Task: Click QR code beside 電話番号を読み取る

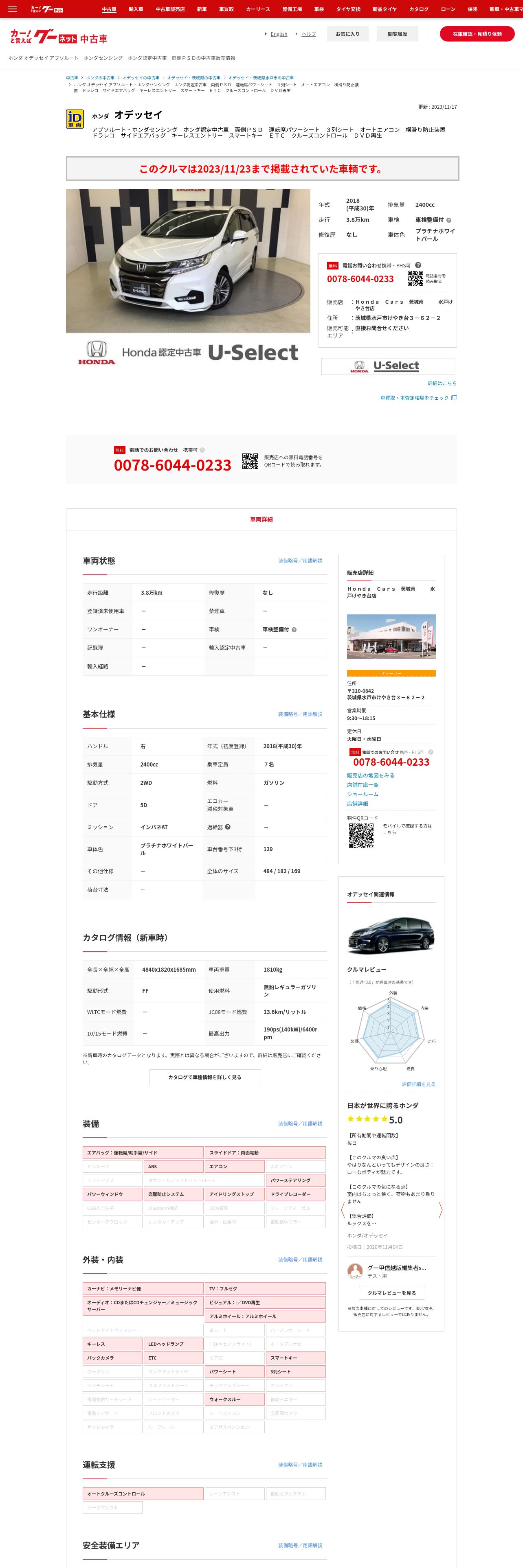Action: point(415,279)
